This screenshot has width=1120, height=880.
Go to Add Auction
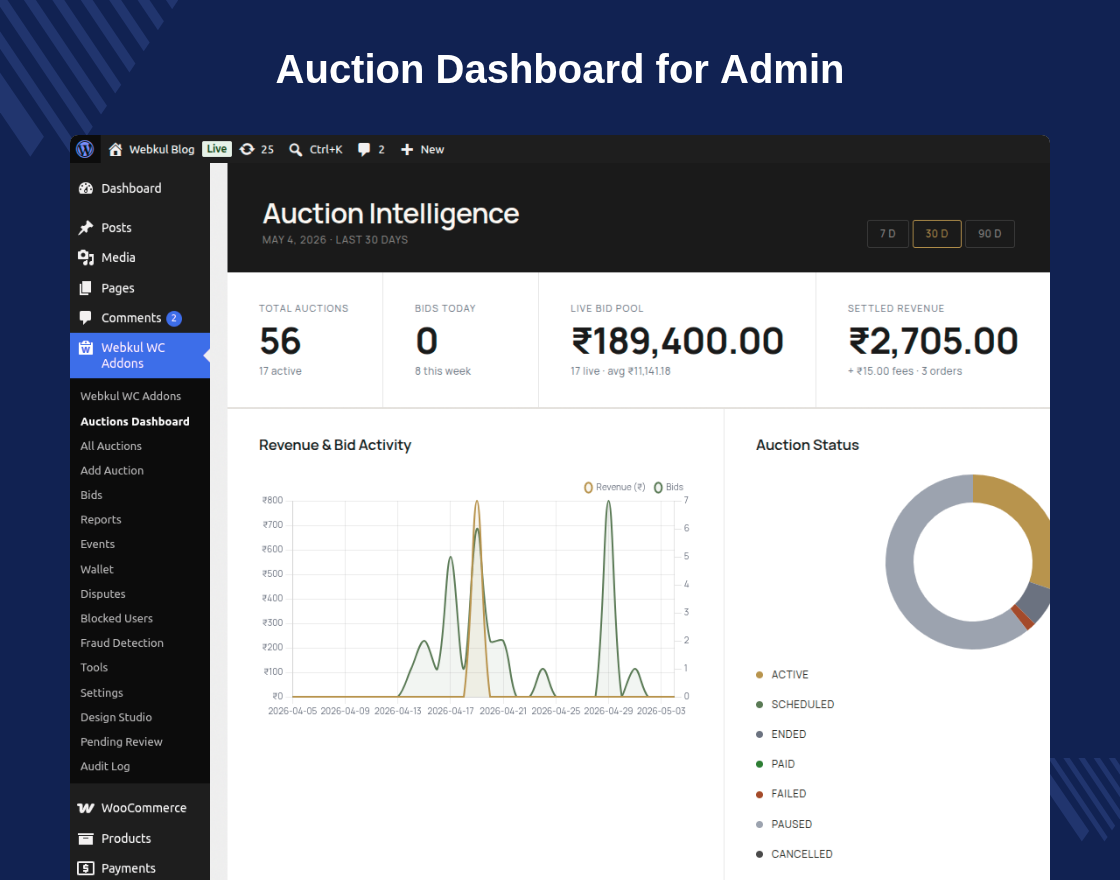point(111,470)
